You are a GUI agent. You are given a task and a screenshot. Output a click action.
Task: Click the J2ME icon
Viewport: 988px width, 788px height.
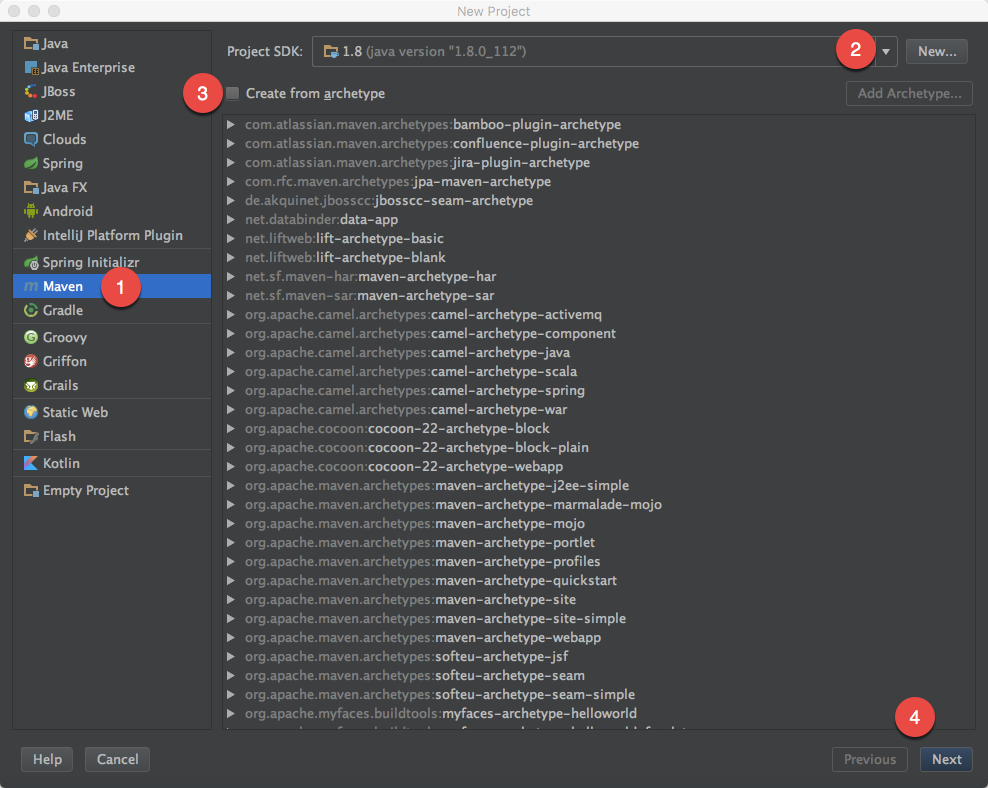[x=31, y=115]
